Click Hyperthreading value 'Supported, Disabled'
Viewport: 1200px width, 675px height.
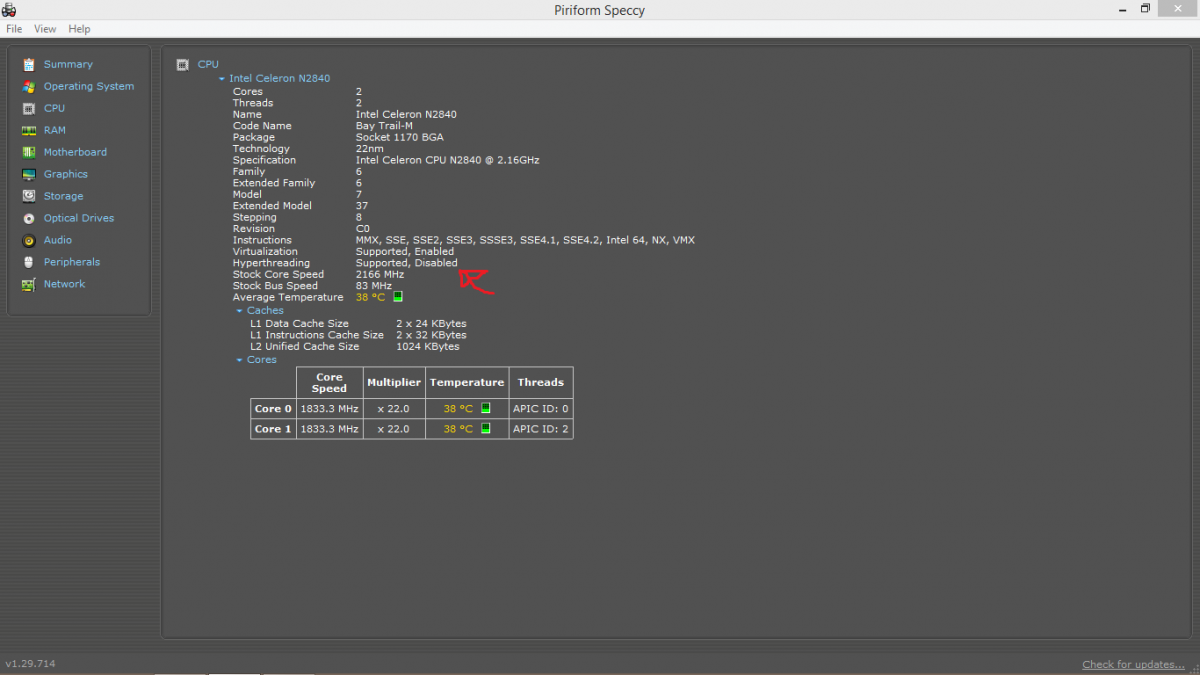(x=407, y=263)
